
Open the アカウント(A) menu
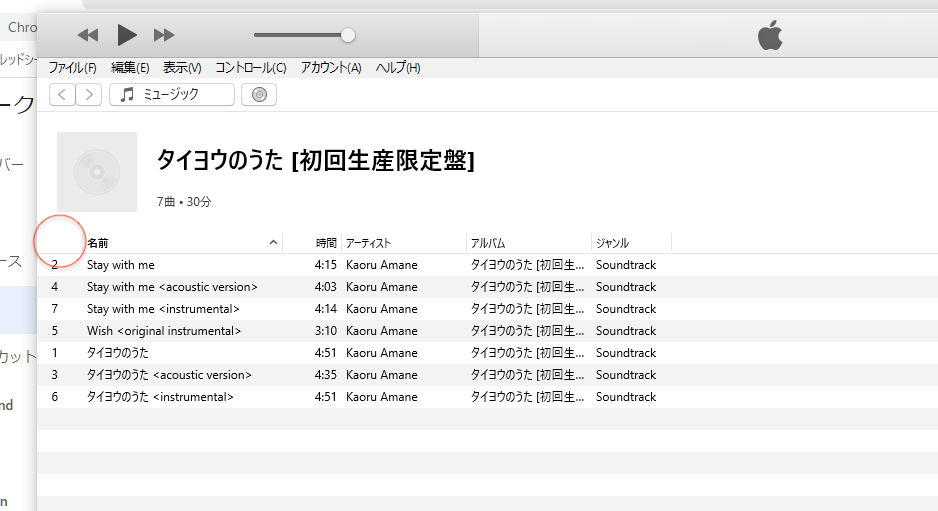coord(331,68)
